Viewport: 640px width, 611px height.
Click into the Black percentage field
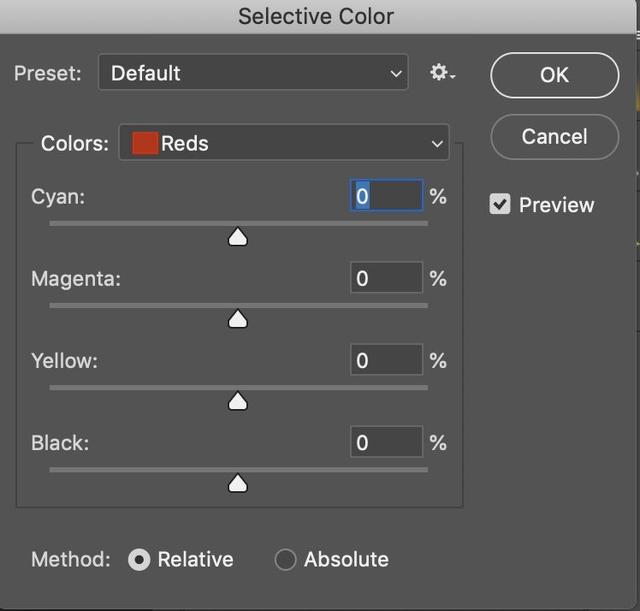point(387,442)
